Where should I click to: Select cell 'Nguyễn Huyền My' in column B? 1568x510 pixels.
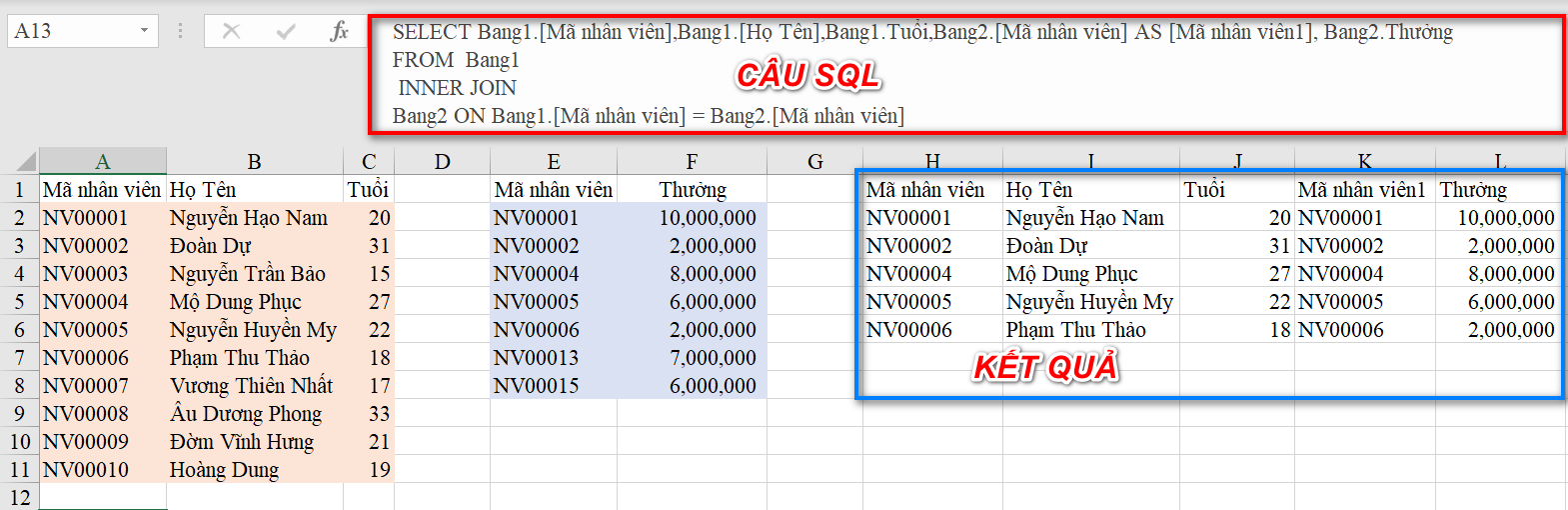(x=254, y=330)
